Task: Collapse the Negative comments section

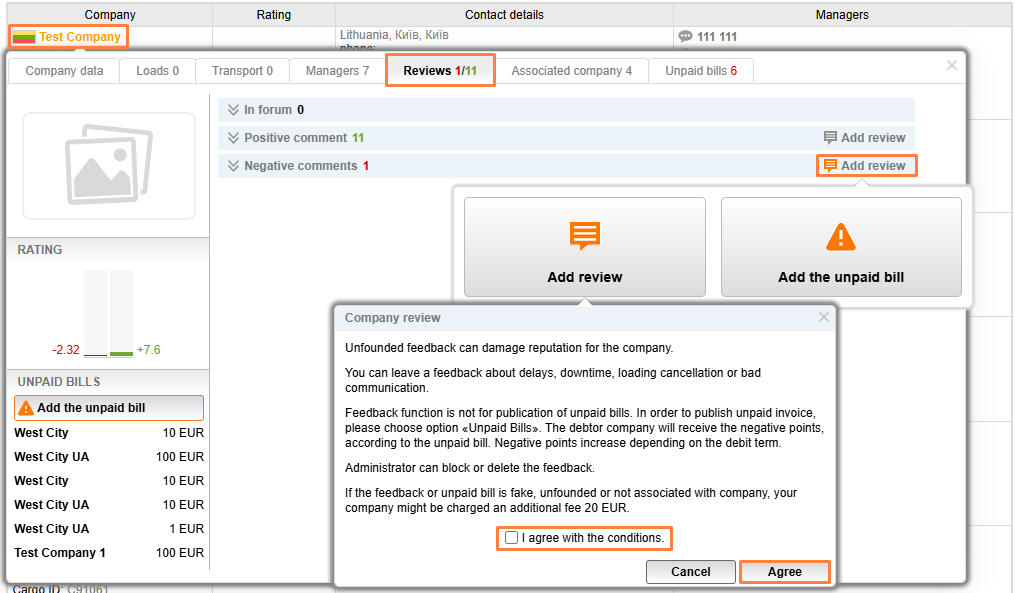Action: pos(234,166)
